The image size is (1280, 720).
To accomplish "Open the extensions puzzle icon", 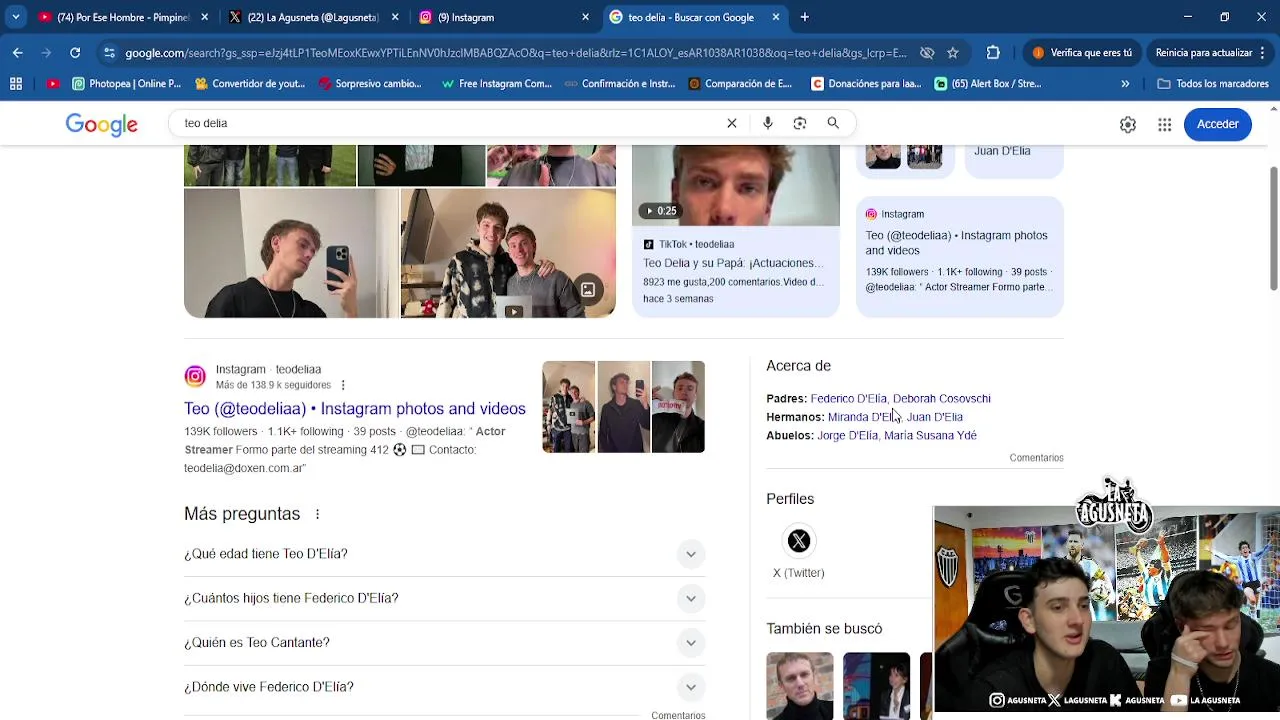I will [x=993, y=53].
